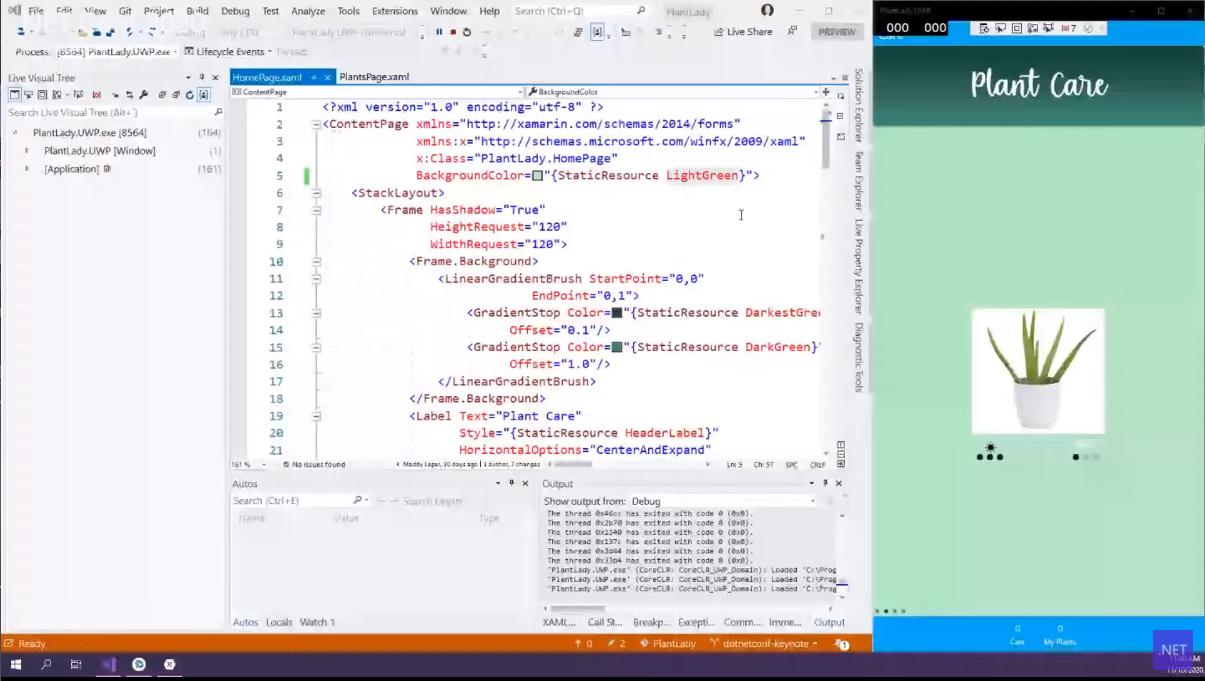Expand the PlantLady.UWP.exe tree node

pos(15,133)
